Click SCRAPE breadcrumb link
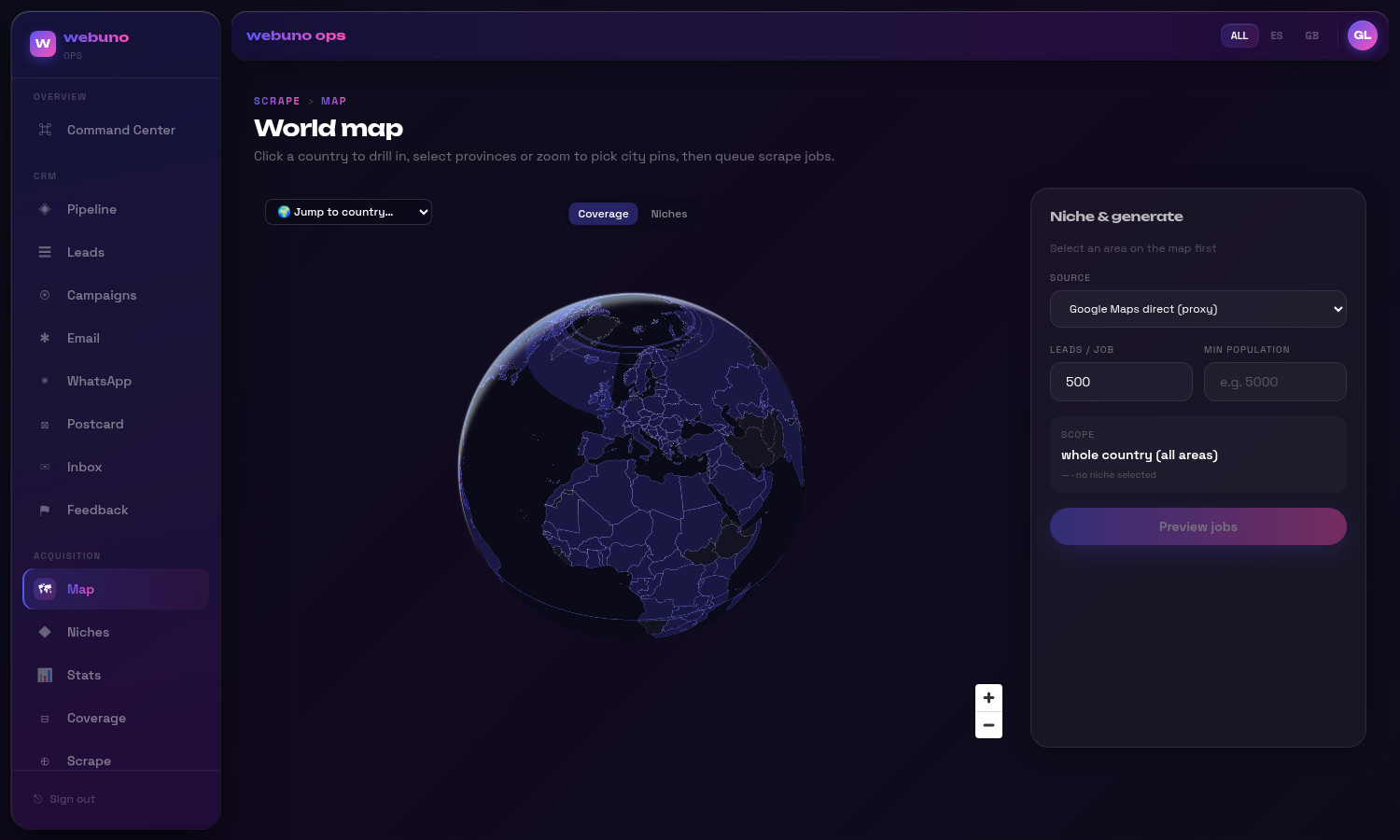Viewport: 1400px width, 840px height. point(277,101)
